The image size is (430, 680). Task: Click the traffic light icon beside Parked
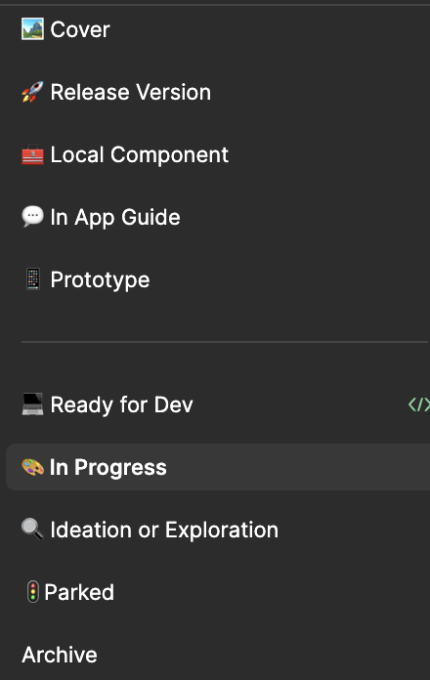tap(33, 592)
